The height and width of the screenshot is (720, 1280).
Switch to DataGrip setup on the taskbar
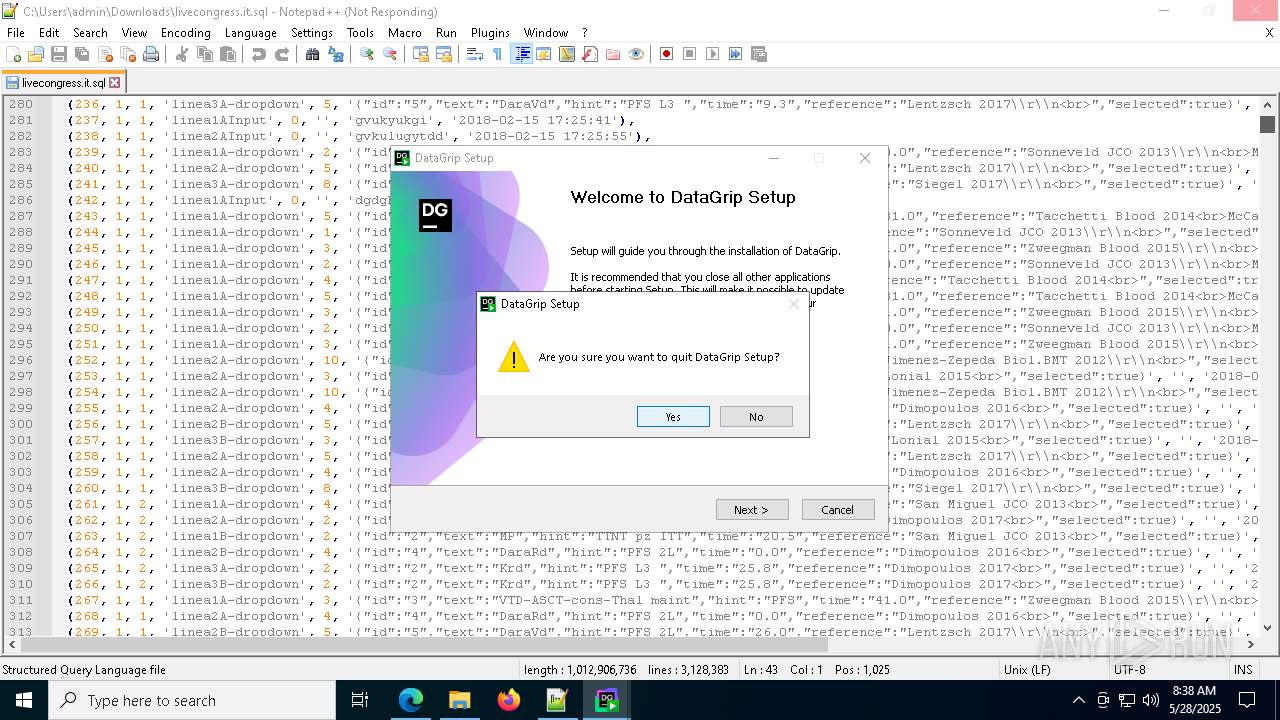coord(606,700)
